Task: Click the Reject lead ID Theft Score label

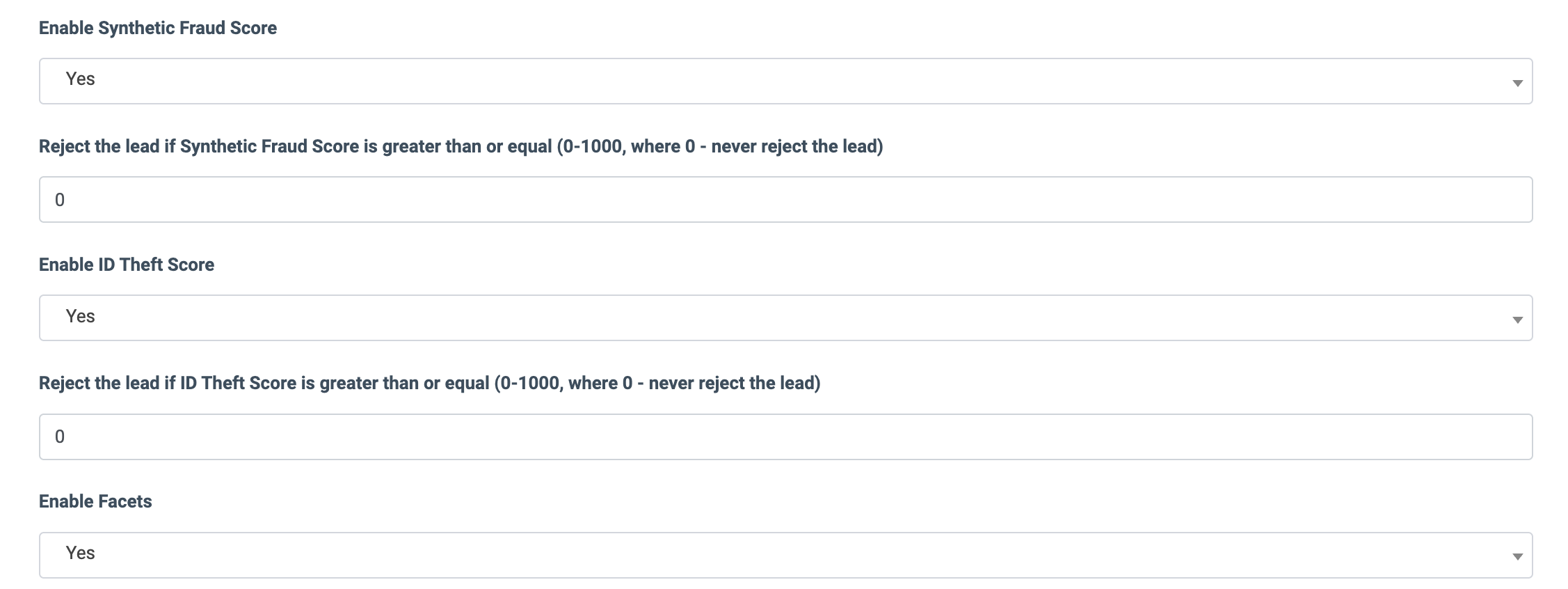Action: click(x=264, y=383)
